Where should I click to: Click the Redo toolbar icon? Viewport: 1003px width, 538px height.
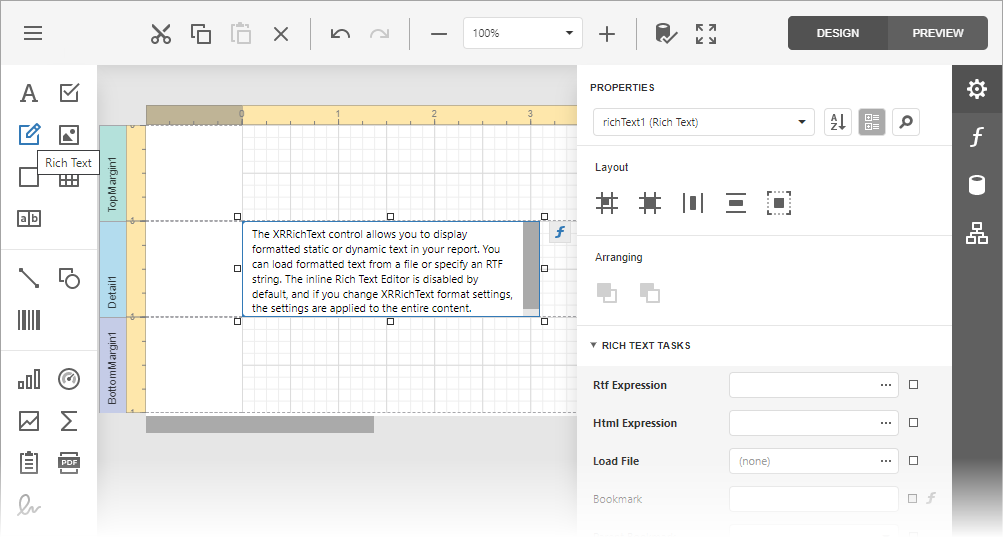[x=379, y=33]
